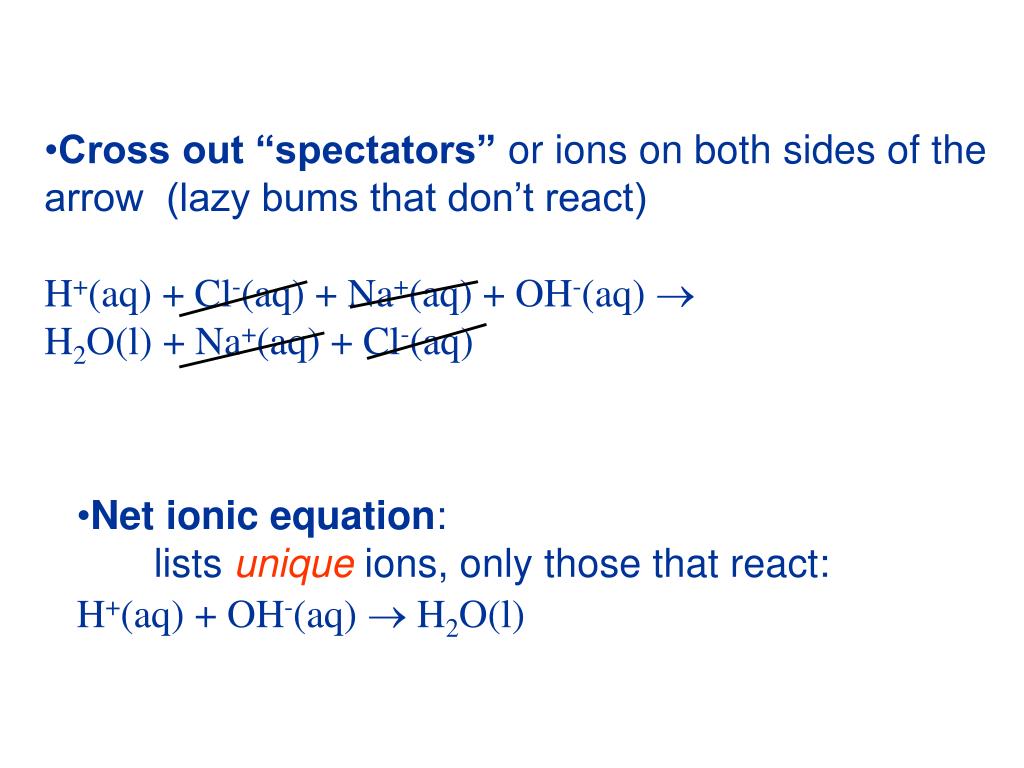
Task: Click OH-(aq) in the full ionic equation
Action: pyautogui.click(x=580, y=295)
